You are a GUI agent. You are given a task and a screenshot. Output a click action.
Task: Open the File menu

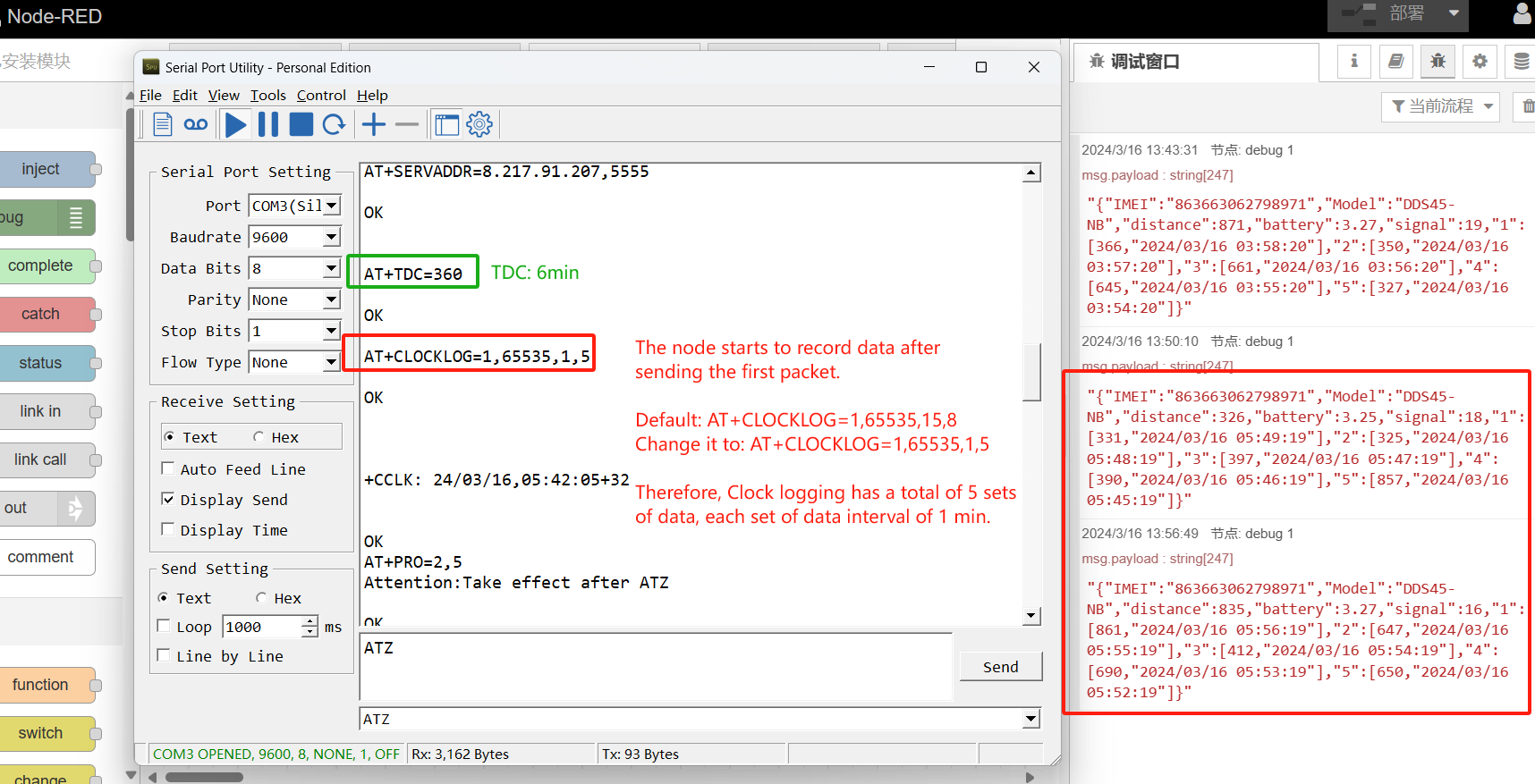click(150, 96)
